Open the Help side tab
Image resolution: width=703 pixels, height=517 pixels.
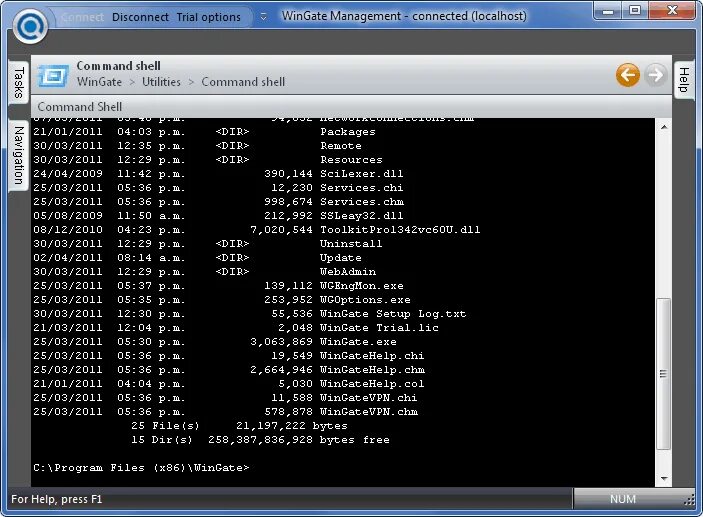click(x=684, y=80)
